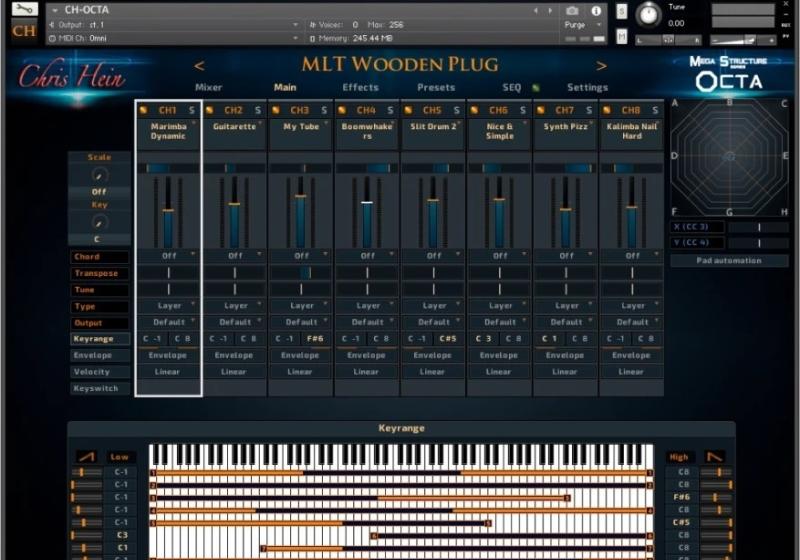Viewport: 800px width, 560px height.
Task: Click the fade-out ramp icon beside High
Action: (715, 457)
